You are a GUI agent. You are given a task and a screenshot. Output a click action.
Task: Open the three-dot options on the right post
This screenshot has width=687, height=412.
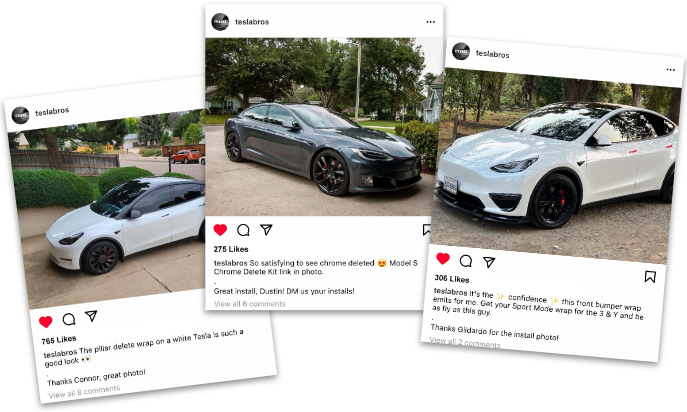click(x=671, y=70)
